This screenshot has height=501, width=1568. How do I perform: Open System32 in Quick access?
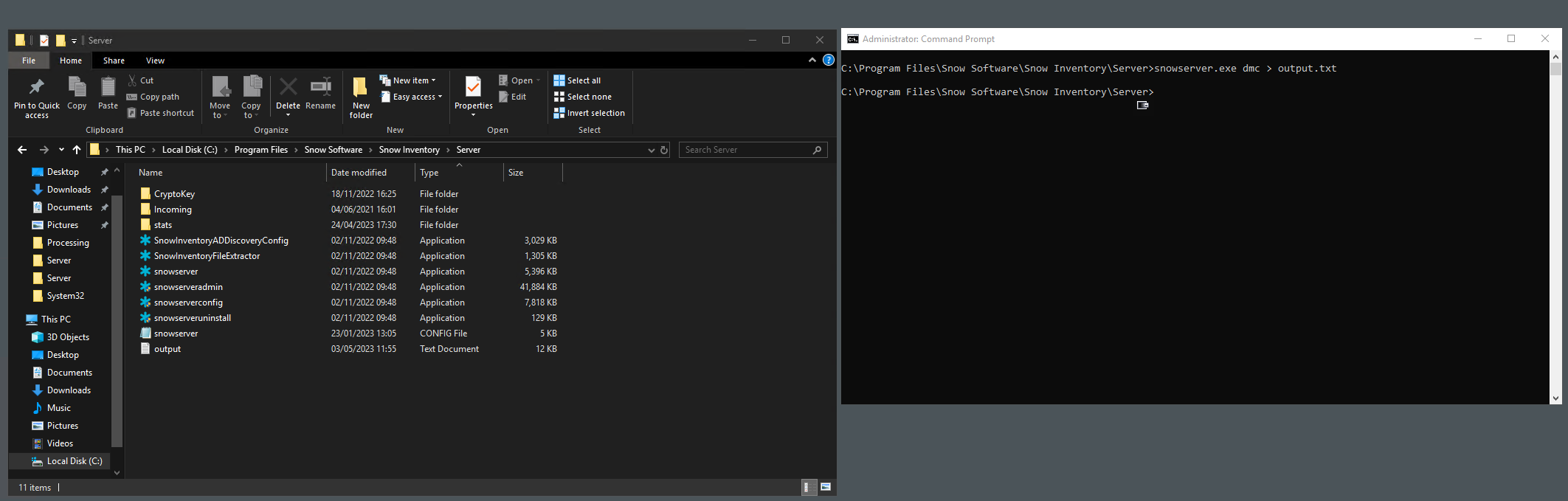point(66,296)
